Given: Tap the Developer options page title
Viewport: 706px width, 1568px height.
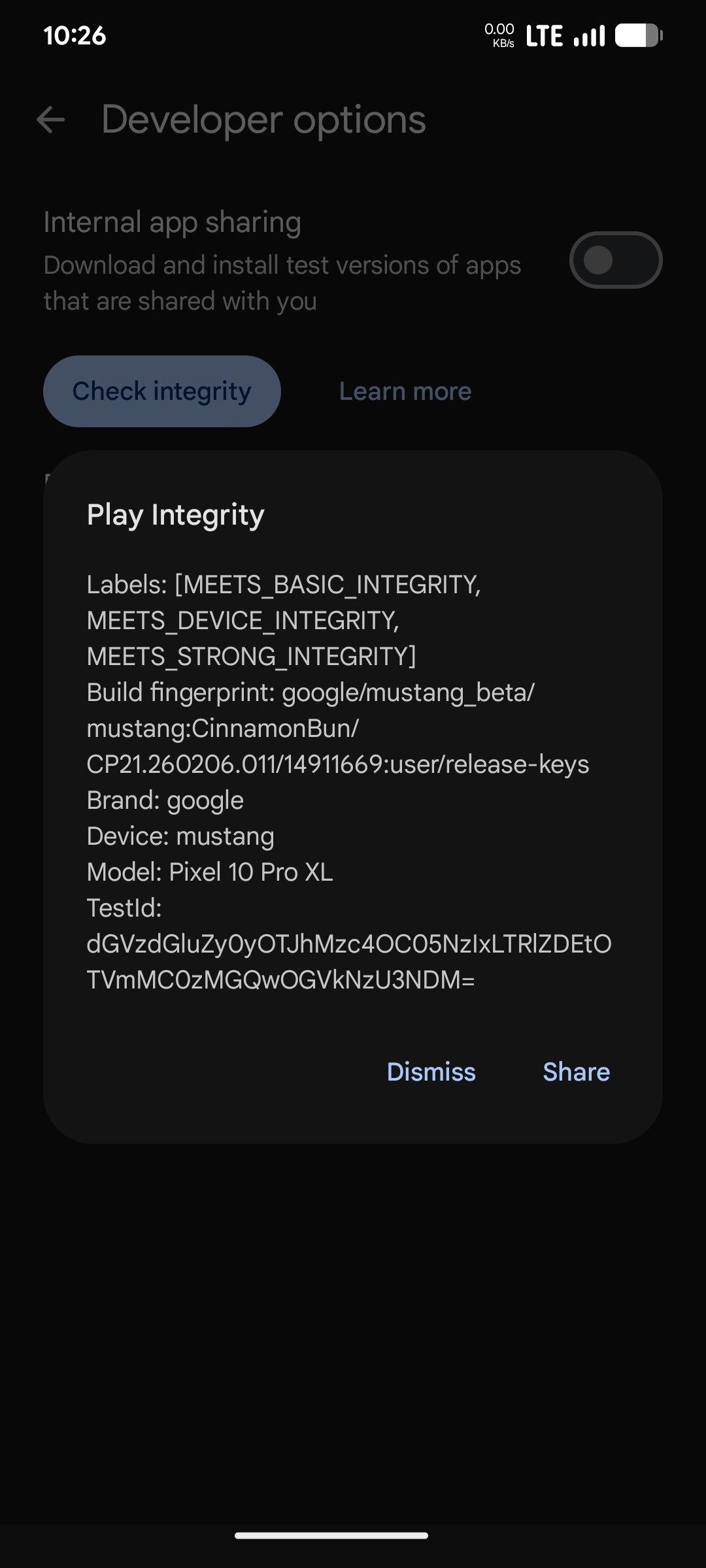Looking at the screenshot, I should pyautogui.click(x=263, y=120).
